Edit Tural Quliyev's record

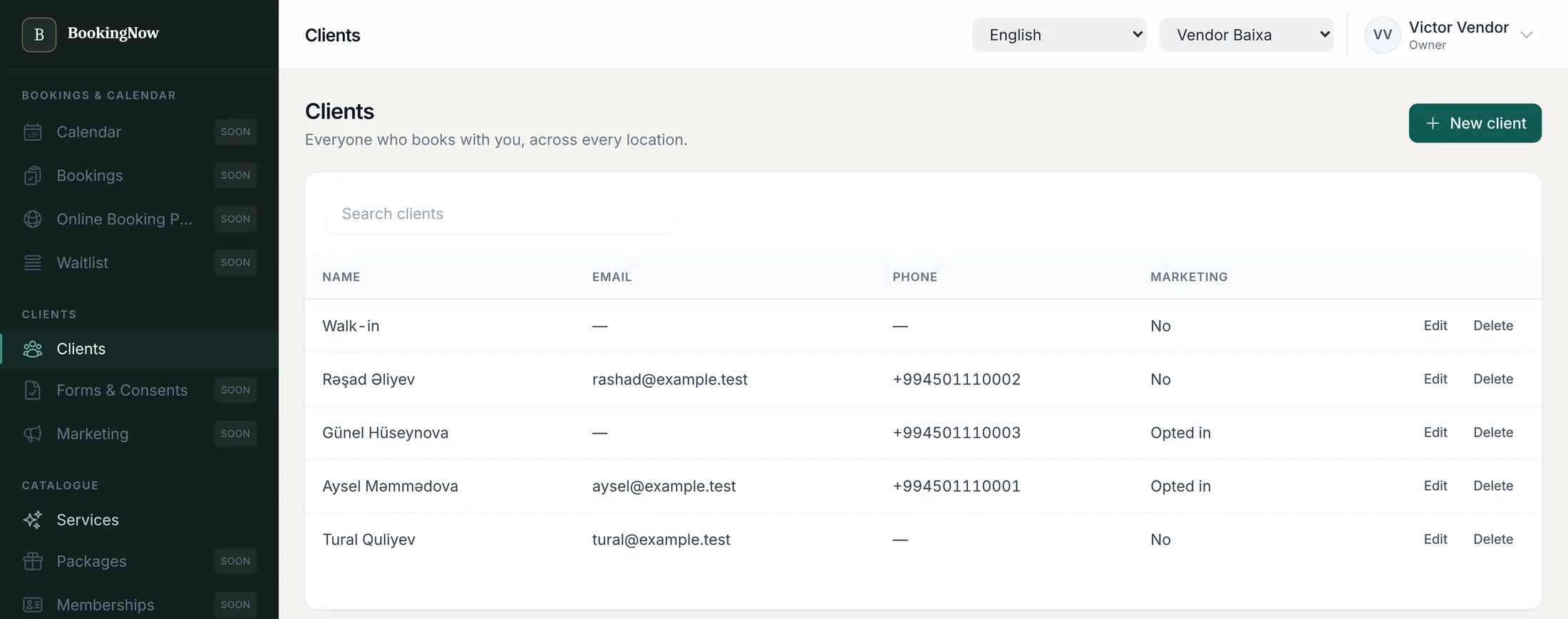pyautogui.click(x=1435, y=540)
